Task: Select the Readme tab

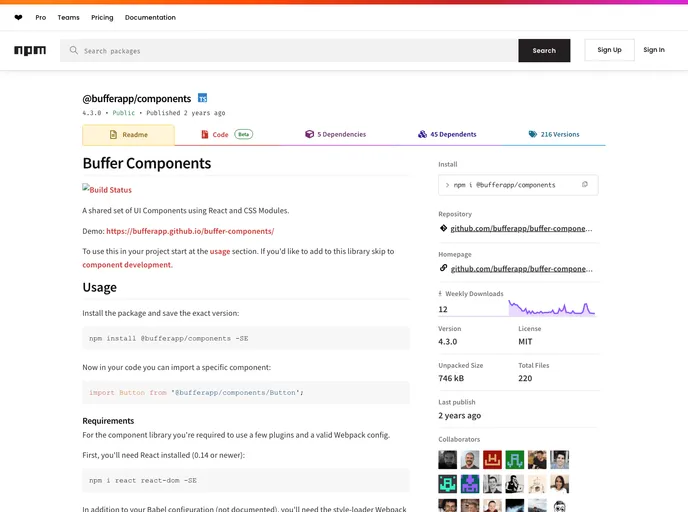Action: 129,135
